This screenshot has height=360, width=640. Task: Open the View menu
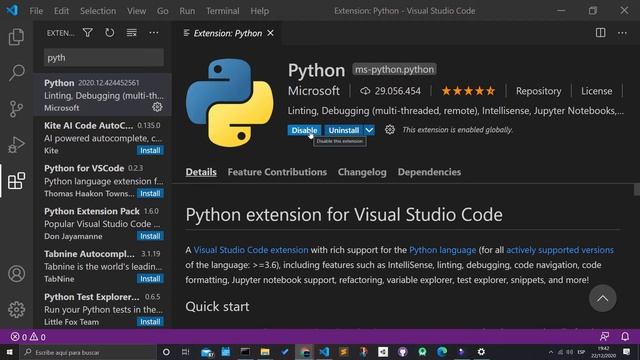click(x=136, y=11)
